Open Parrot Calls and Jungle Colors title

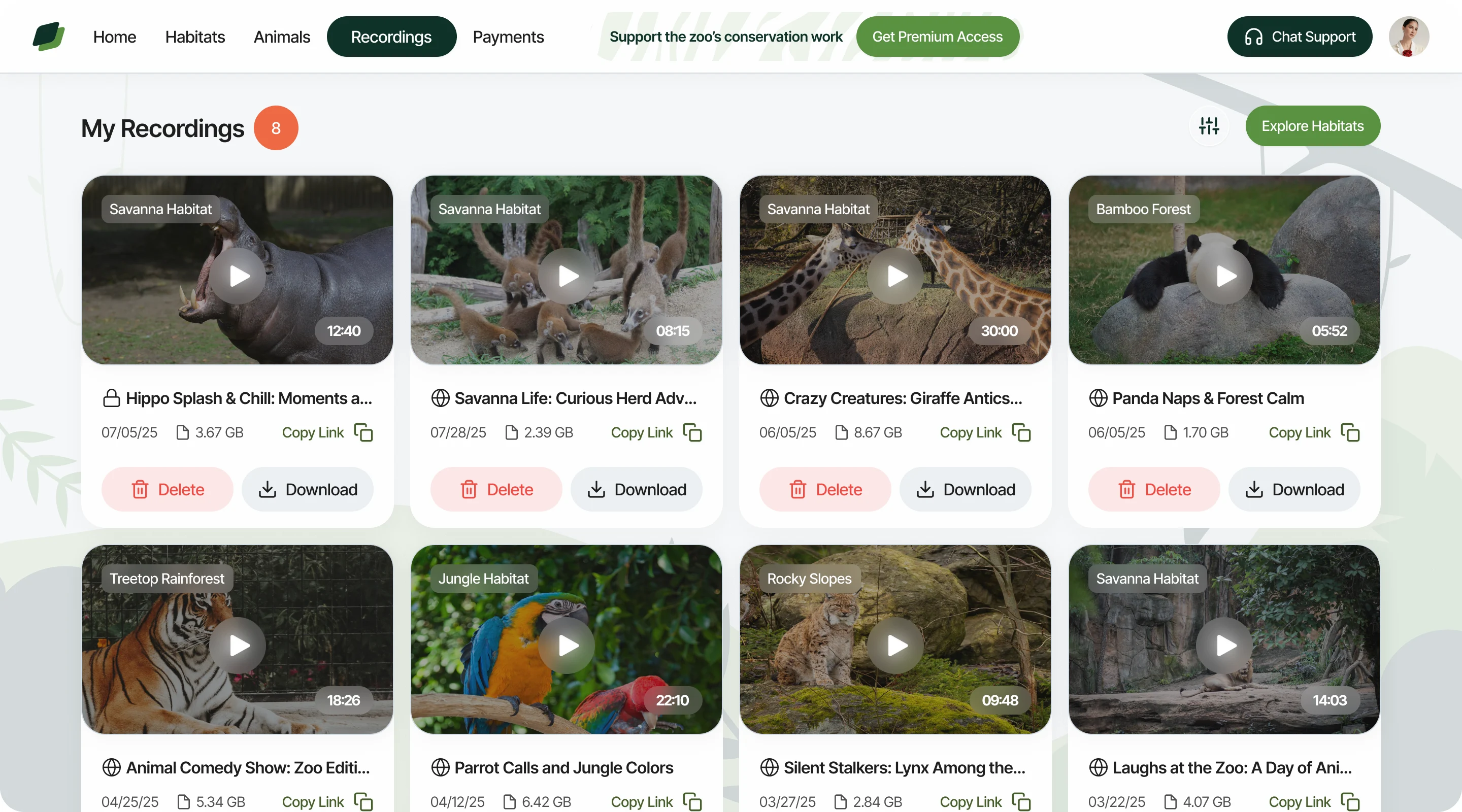[563, 767]
